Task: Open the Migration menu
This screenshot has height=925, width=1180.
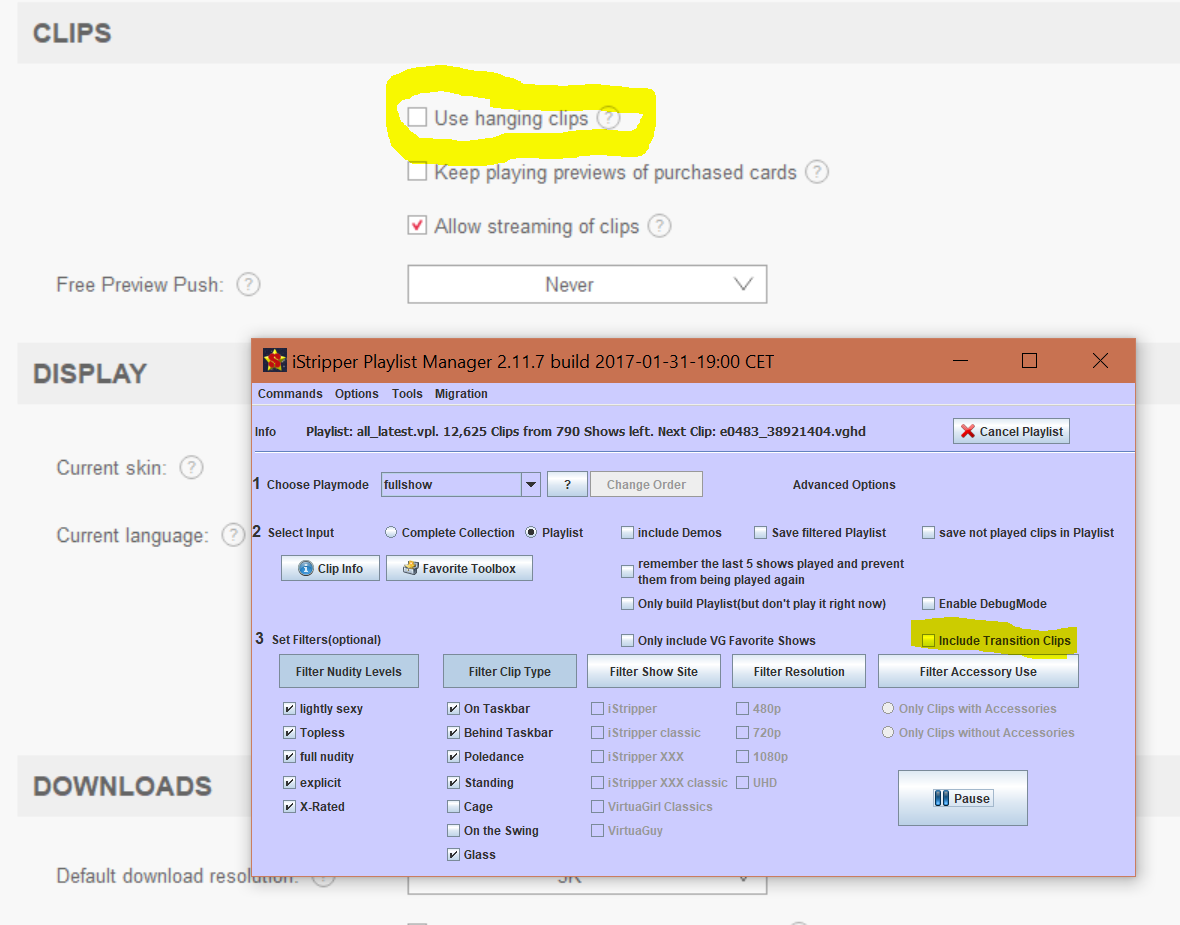Action: click(461, 394)
